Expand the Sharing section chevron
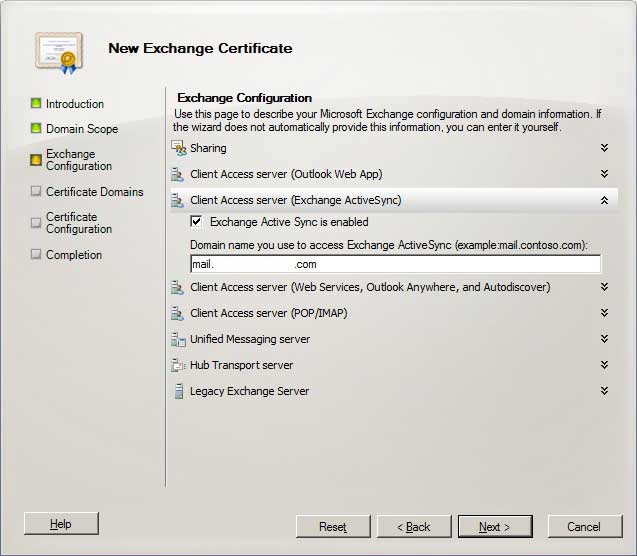The image size is (637, 556). pos(604,148)
